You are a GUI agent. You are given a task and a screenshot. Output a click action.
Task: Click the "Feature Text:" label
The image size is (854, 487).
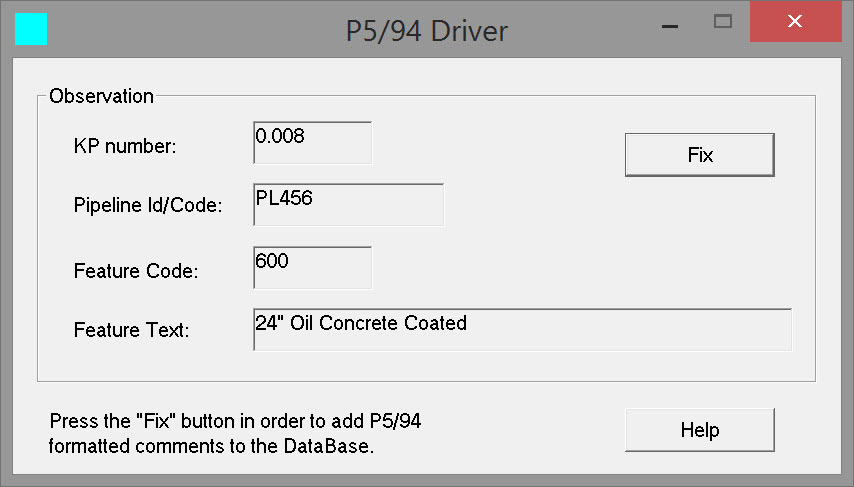[132, 329]
